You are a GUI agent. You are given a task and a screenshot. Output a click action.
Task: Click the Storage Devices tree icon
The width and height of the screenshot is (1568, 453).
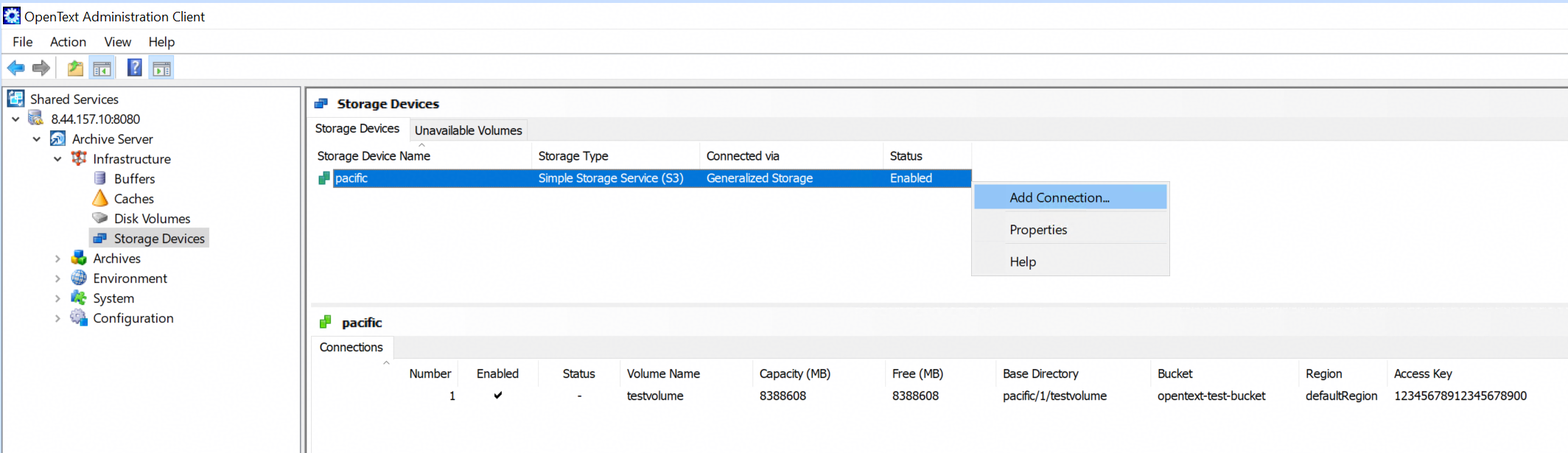coord(100,238)
